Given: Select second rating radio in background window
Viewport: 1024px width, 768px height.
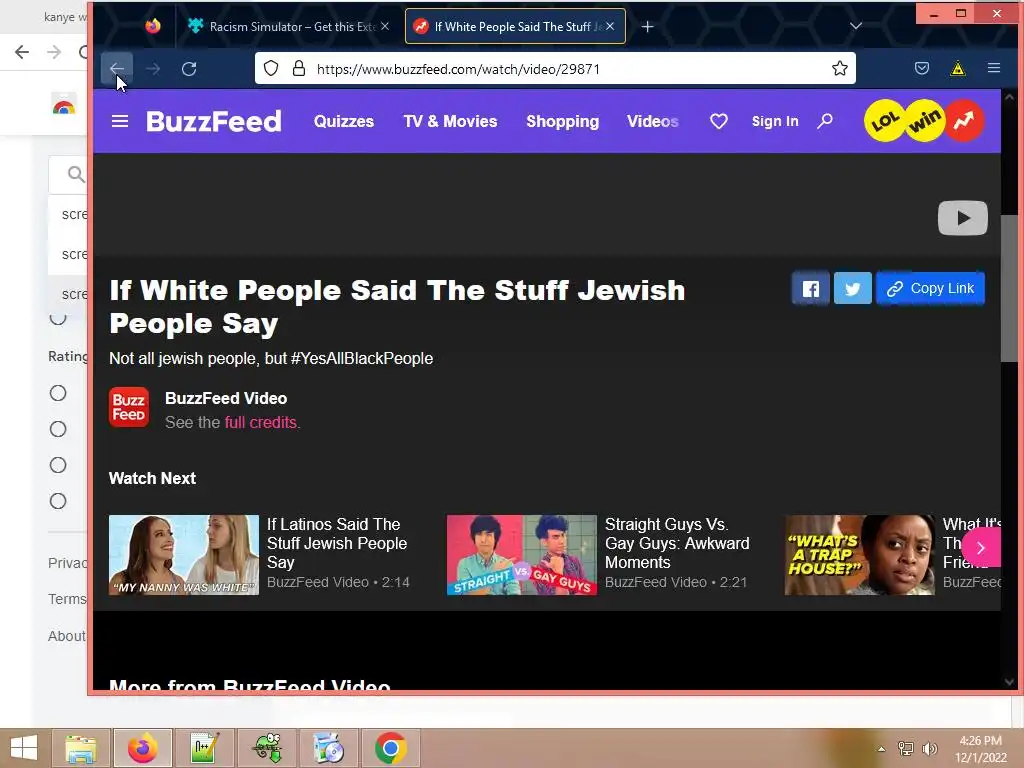Looking at the screenshot, I should tap(58, 429).
